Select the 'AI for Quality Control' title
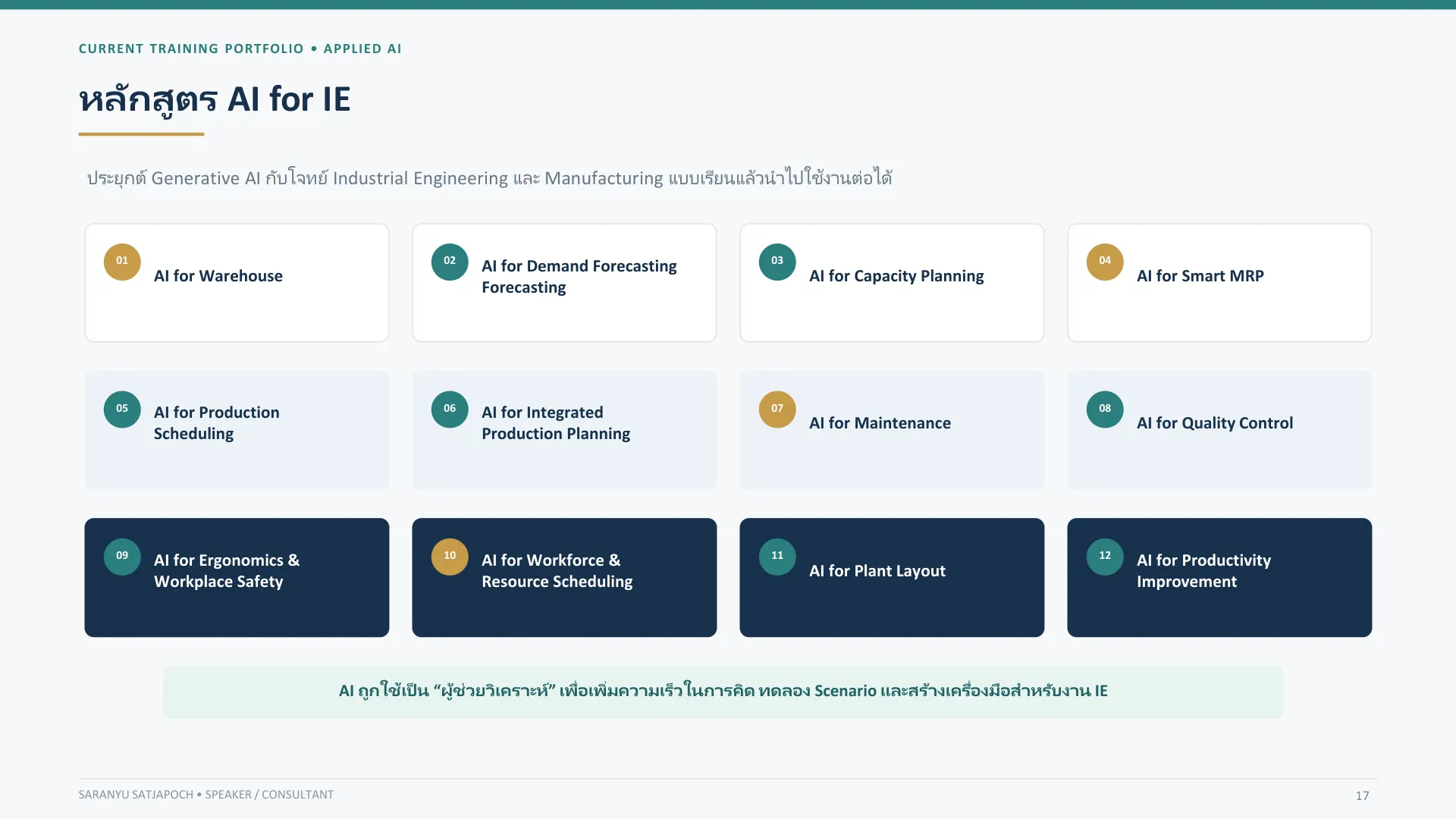The image size is (1456, 819). click(x=1215, y=423)
